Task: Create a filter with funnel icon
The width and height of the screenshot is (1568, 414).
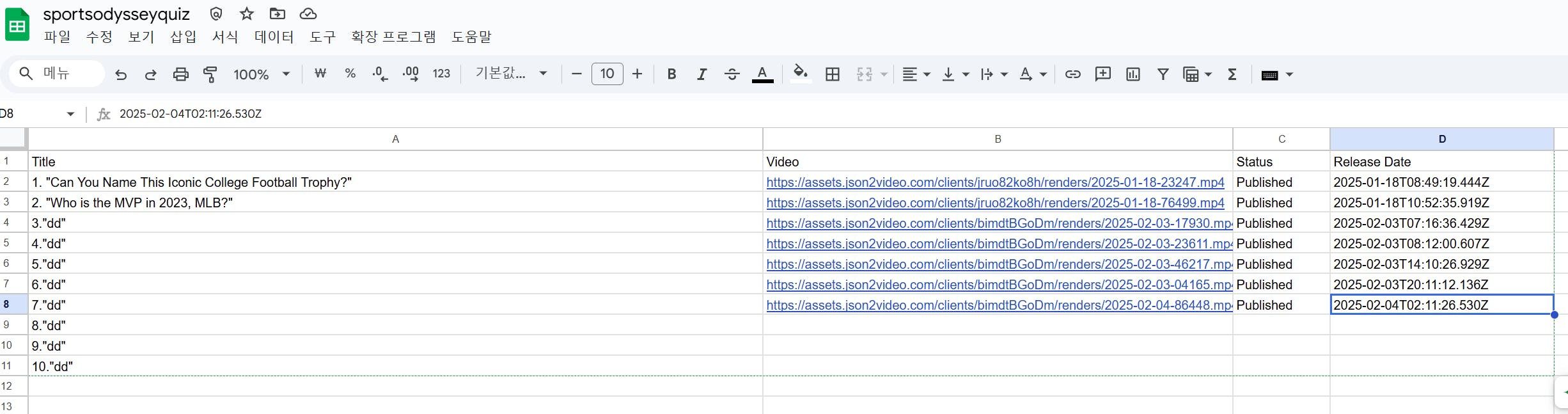Action: 1163,75
